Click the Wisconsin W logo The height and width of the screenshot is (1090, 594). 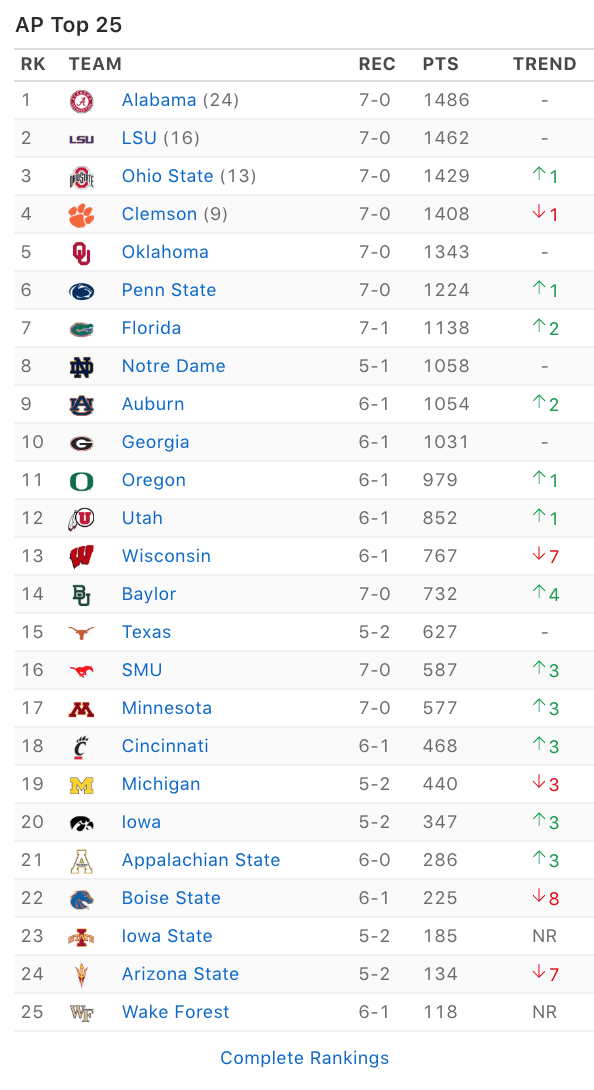pos(81,557)
